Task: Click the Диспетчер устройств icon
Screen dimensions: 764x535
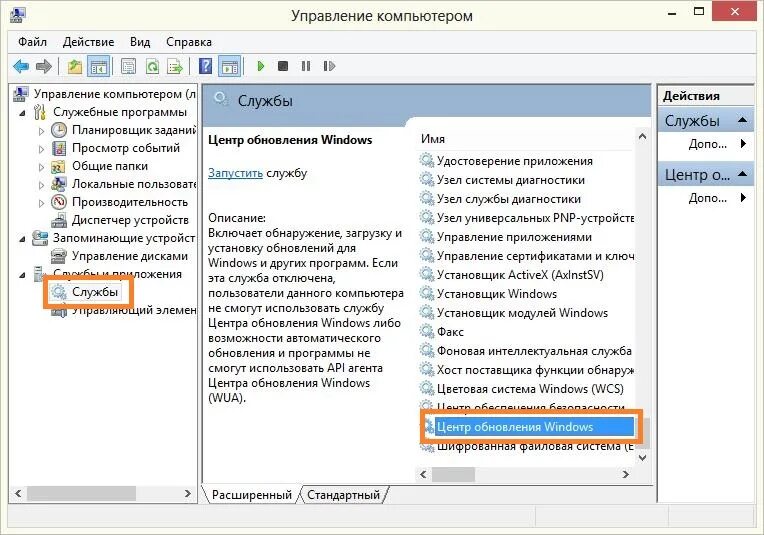Action: click(x=59, y=220)
